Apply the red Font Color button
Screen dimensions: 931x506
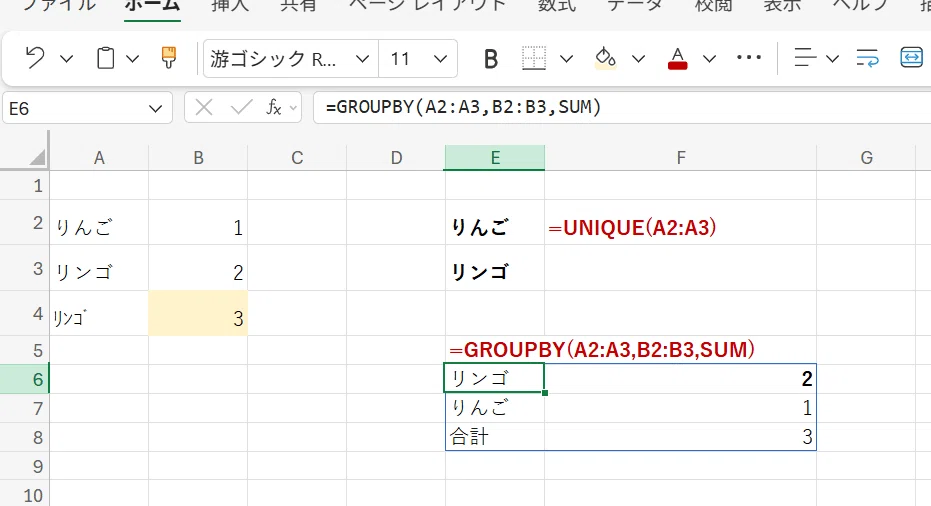(677, 58)
